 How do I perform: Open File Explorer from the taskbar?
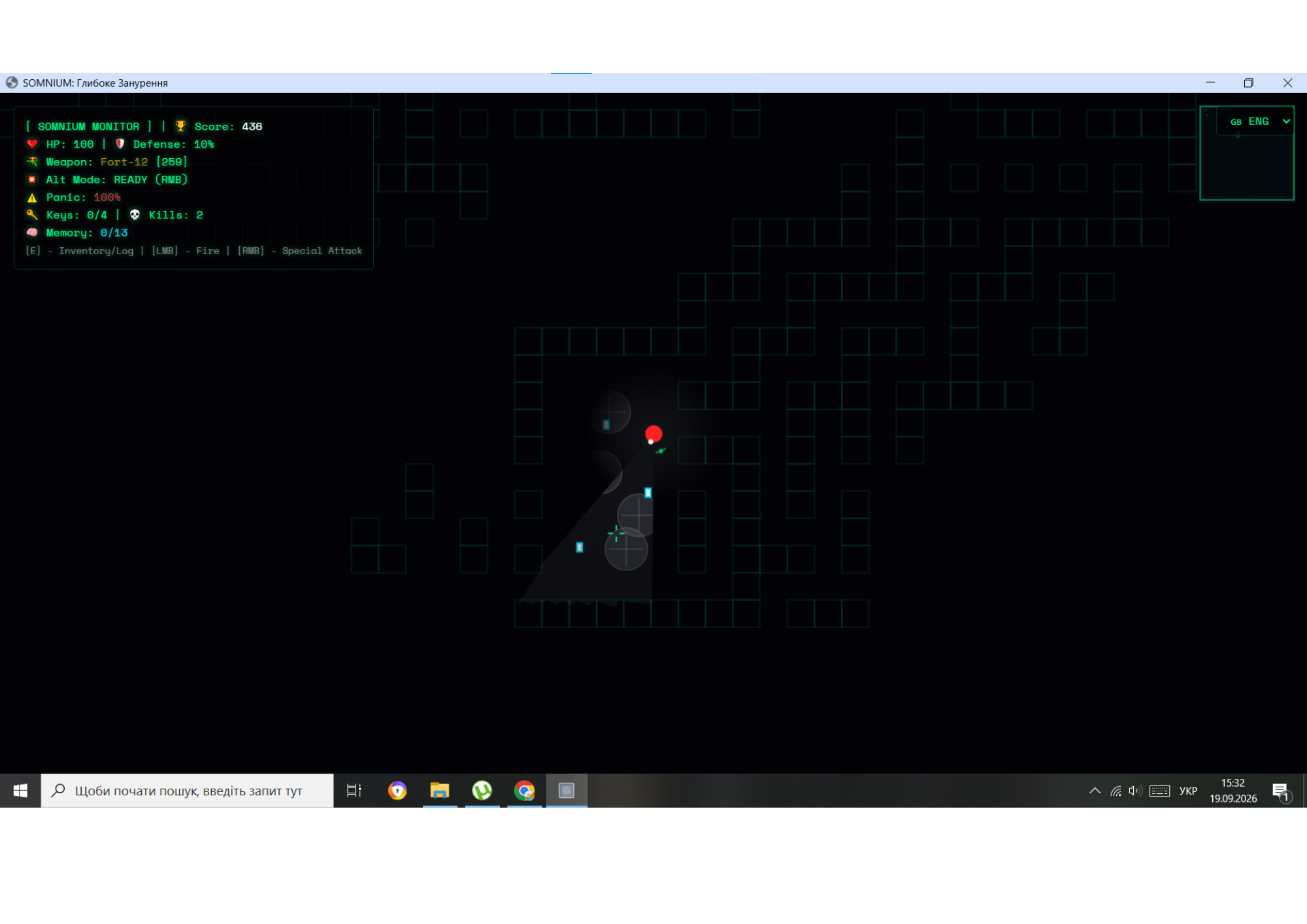coord(440,791)
